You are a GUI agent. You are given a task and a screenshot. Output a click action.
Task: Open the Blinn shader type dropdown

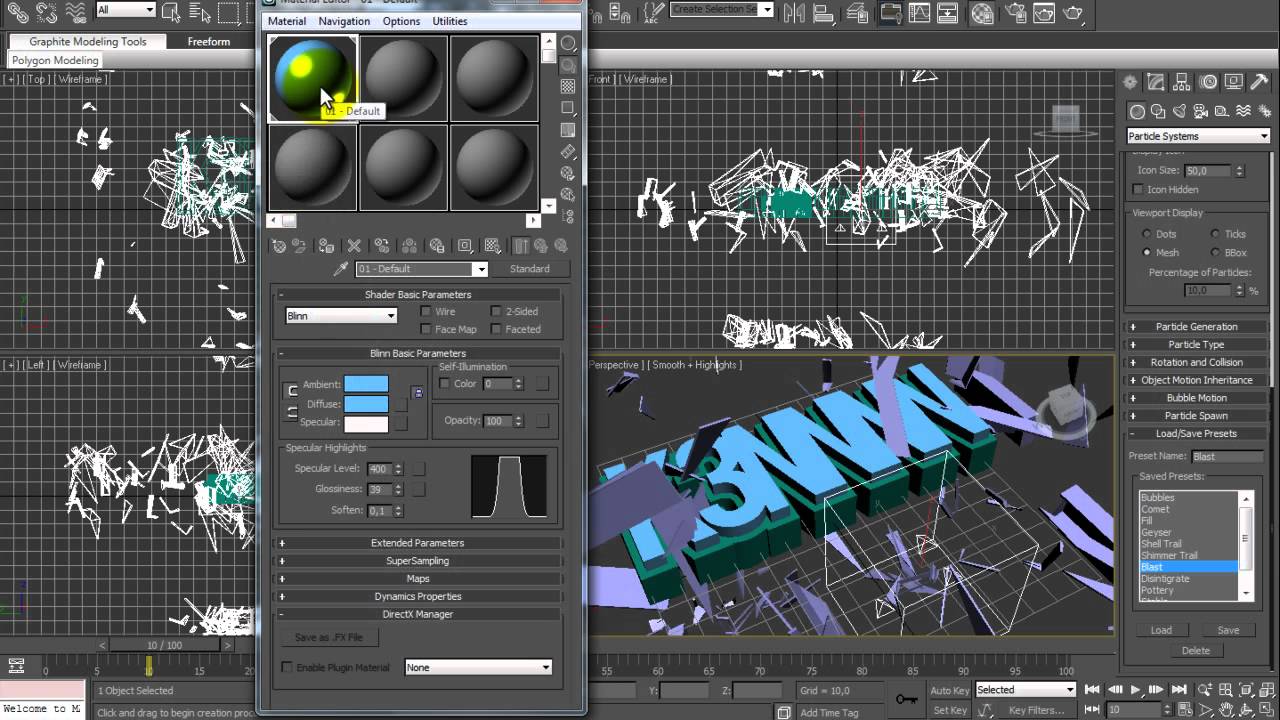(341, 315)
